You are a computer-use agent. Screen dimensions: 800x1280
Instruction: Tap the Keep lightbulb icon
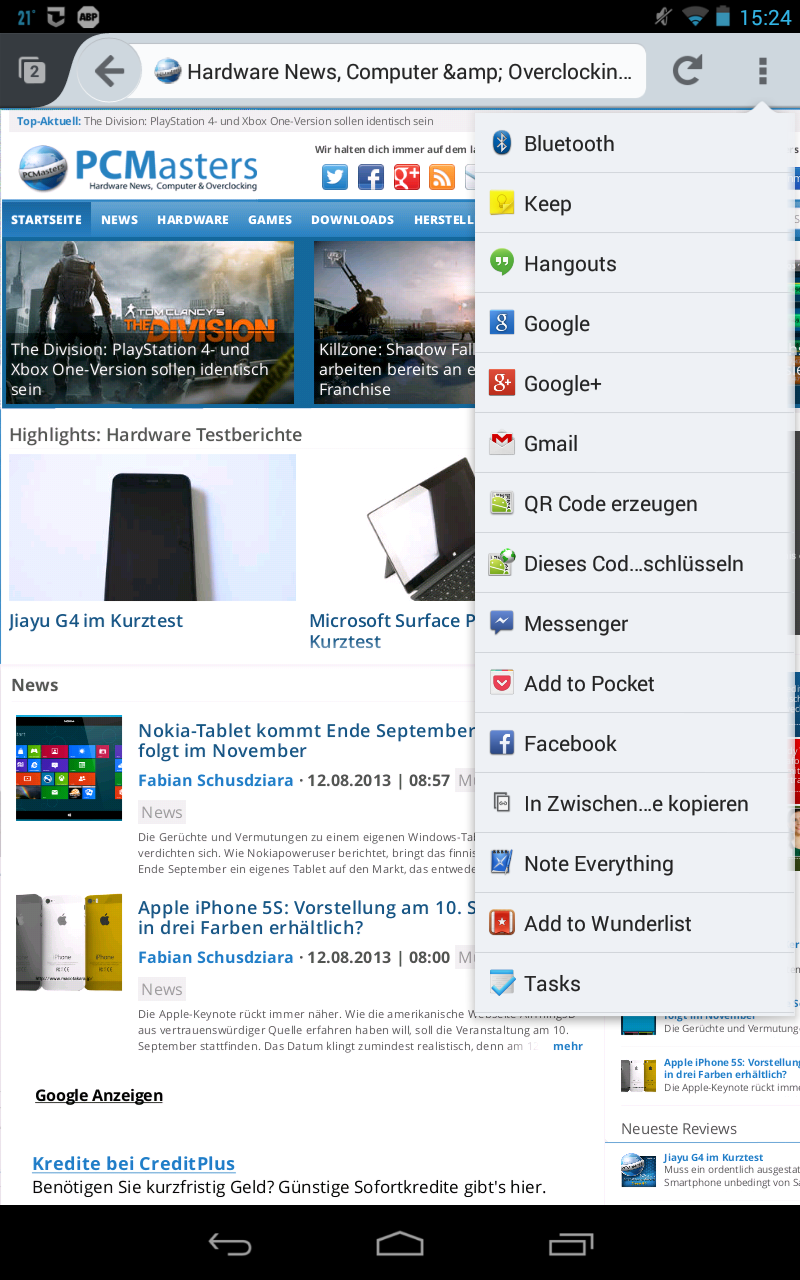(x=502, y=203)
